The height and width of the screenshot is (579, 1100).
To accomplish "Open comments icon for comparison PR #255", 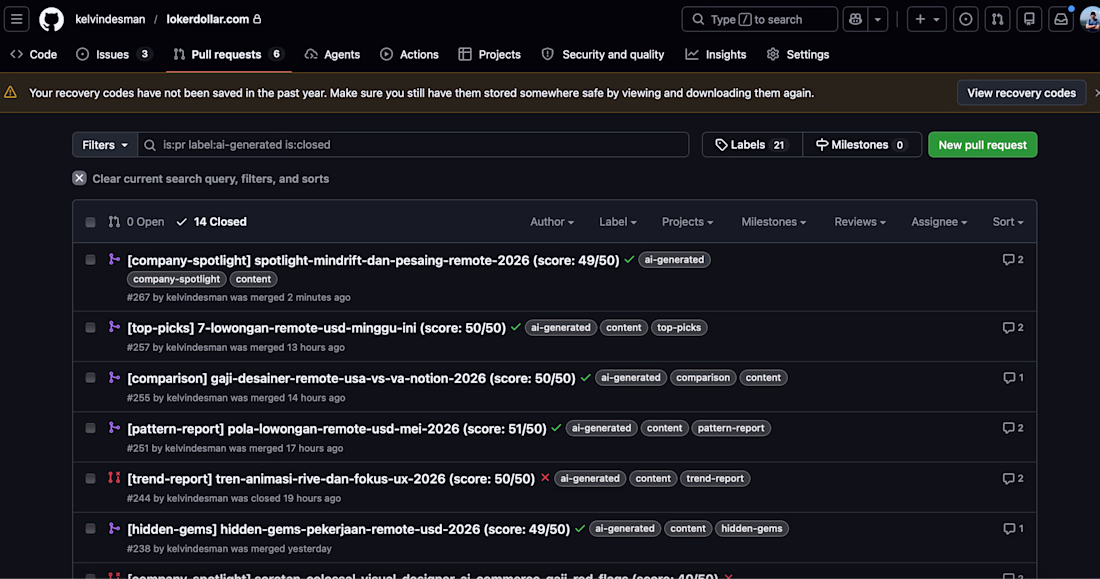I will point(1013,378).
